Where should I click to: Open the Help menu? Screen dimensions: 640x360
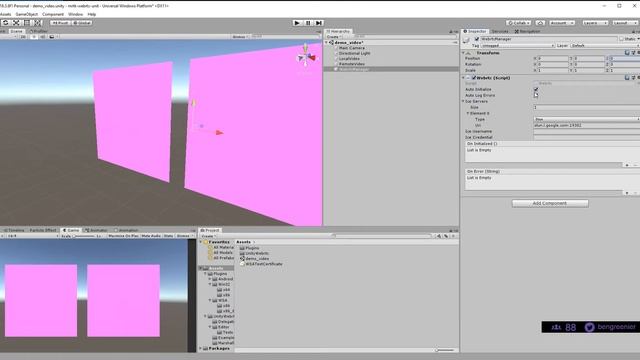(x=92, y=14)
